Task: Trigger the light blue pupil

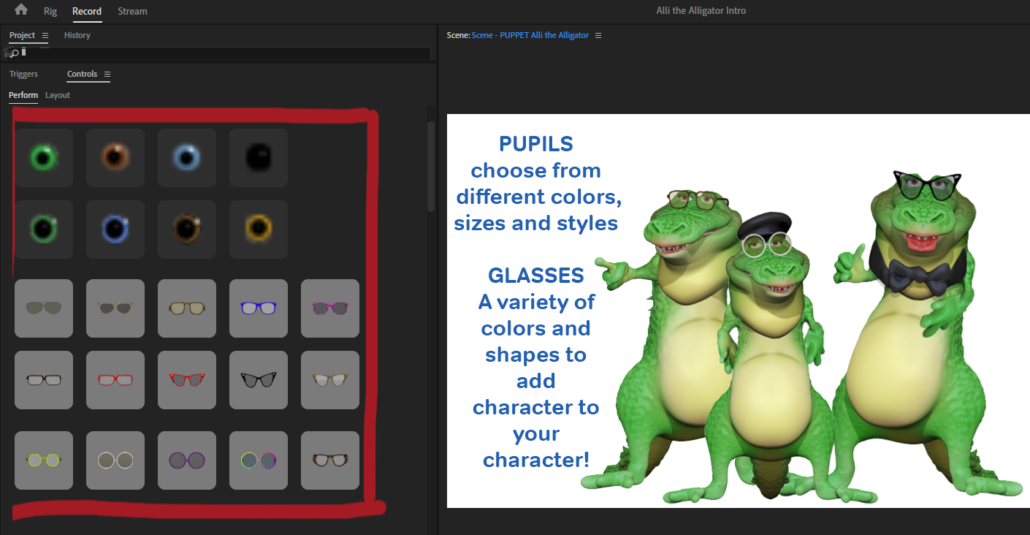Action: coord(187,158)
